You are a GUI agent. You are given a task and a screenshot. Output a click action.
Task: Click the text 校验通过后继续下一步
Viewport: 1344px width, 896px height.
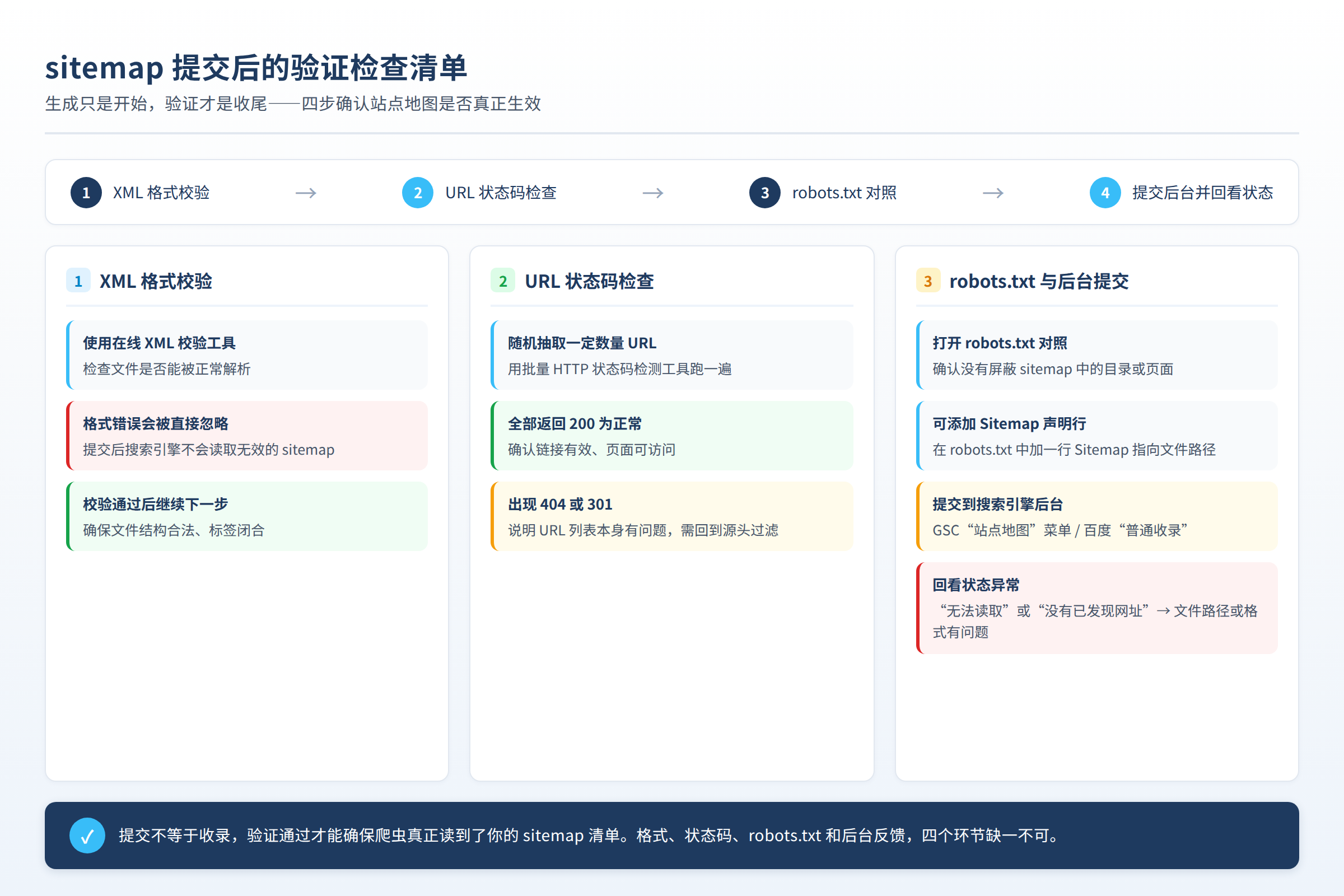tap(156, 504)
